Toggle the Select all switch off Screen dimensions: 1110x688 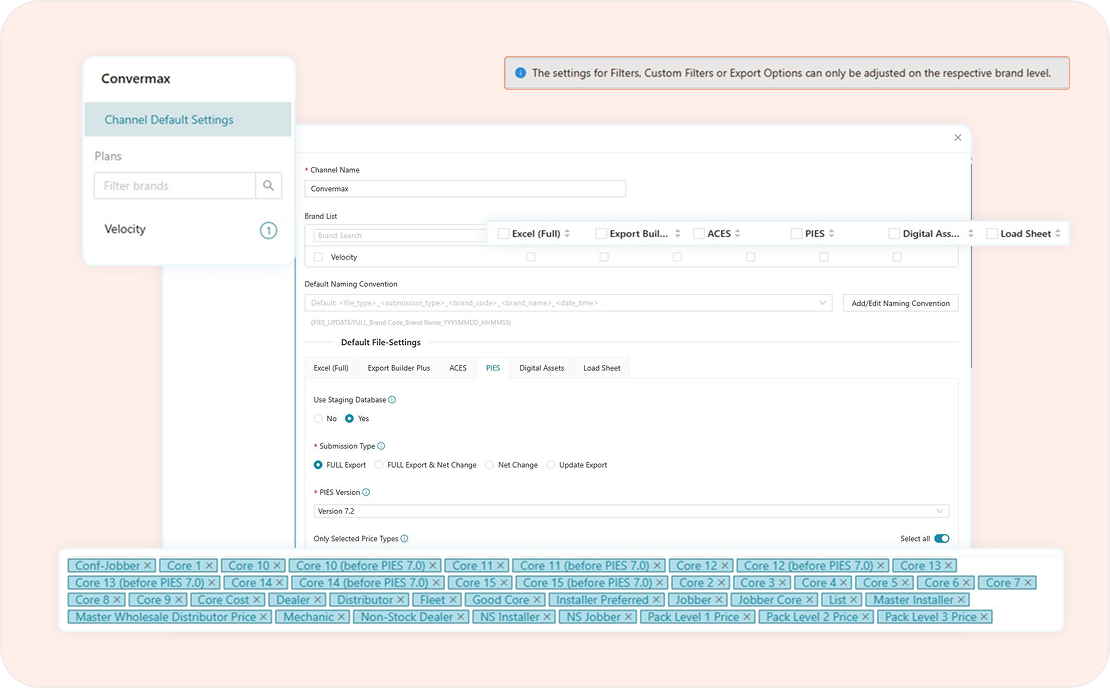(941, 539)
